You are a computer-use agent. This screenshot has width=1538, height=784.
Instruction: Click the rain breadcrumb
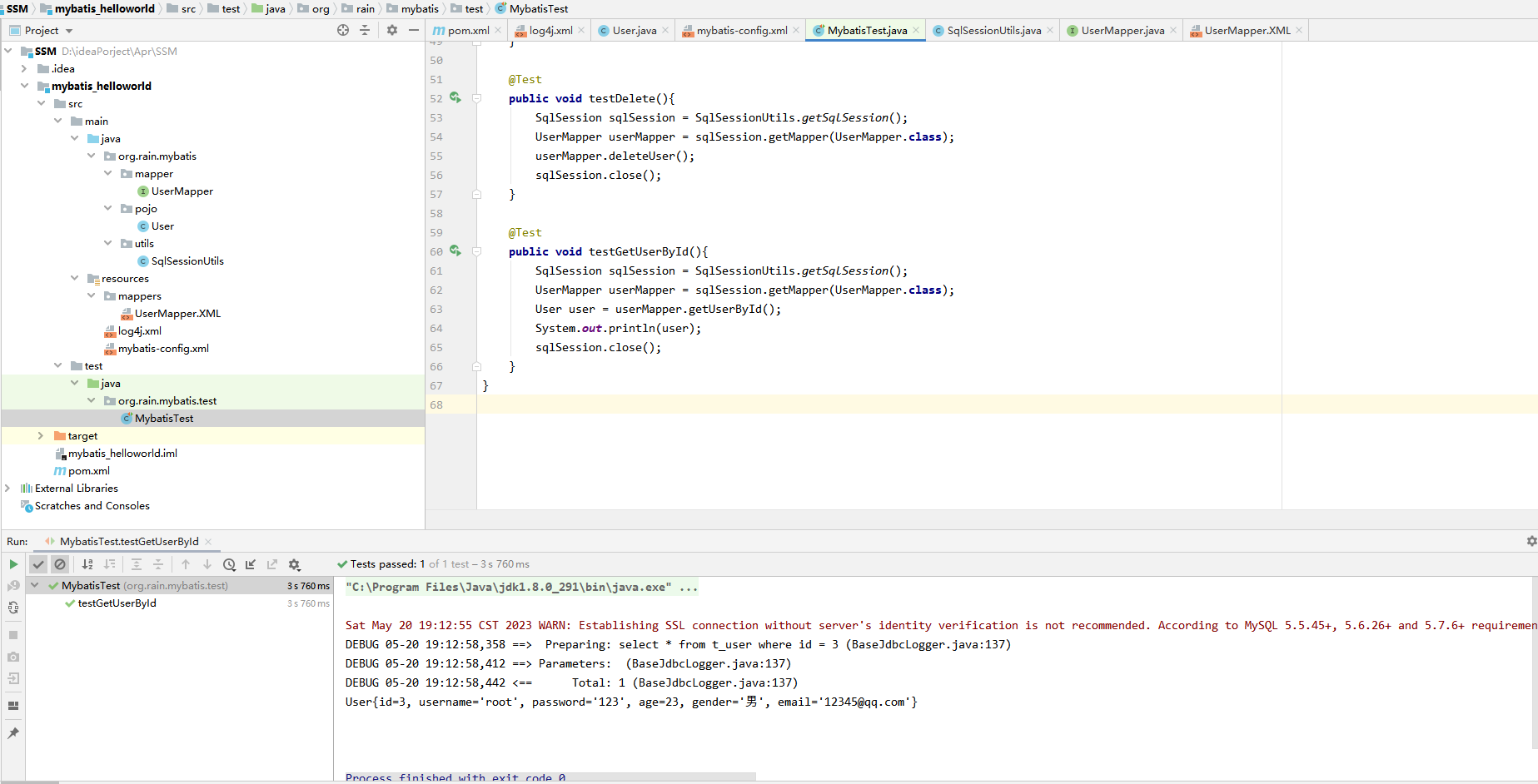pyautogui.click(x=365, y=8)
